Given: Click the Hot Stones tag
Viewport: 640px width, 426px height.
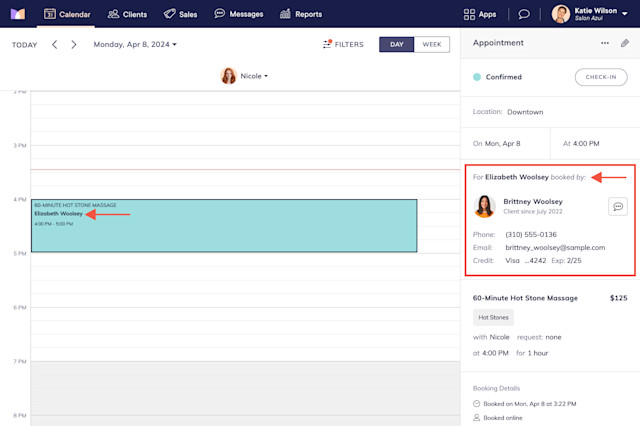Looking at the screenshot, I should point(493,317).
